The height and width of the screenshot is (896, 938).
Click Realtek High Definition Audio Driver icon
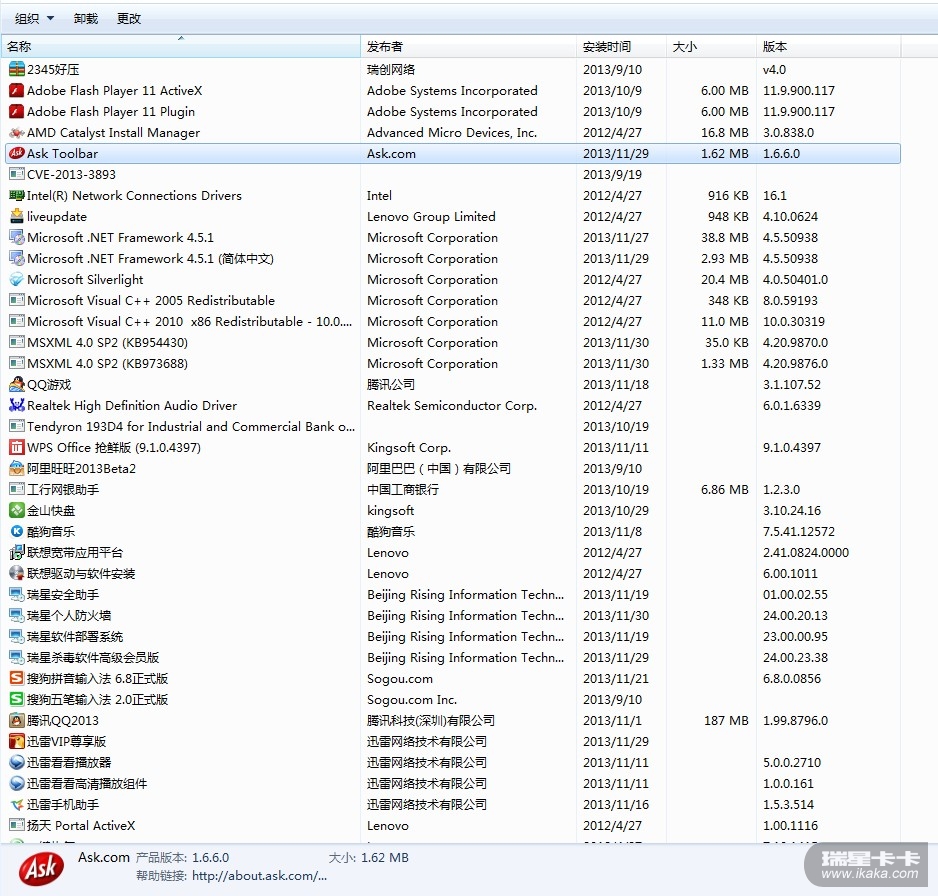(x=17, y=406)
